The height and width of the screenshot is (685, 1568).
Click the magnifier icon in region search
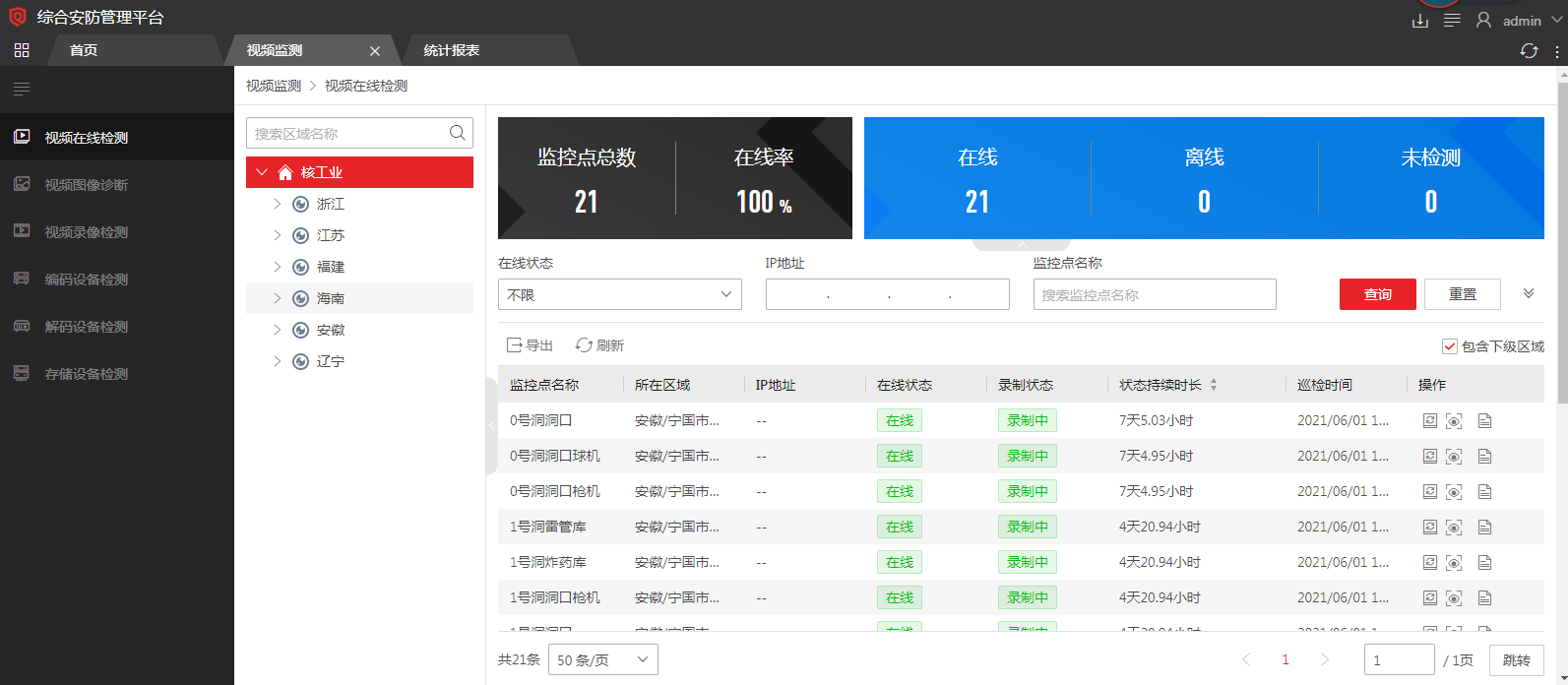point(458,133)
